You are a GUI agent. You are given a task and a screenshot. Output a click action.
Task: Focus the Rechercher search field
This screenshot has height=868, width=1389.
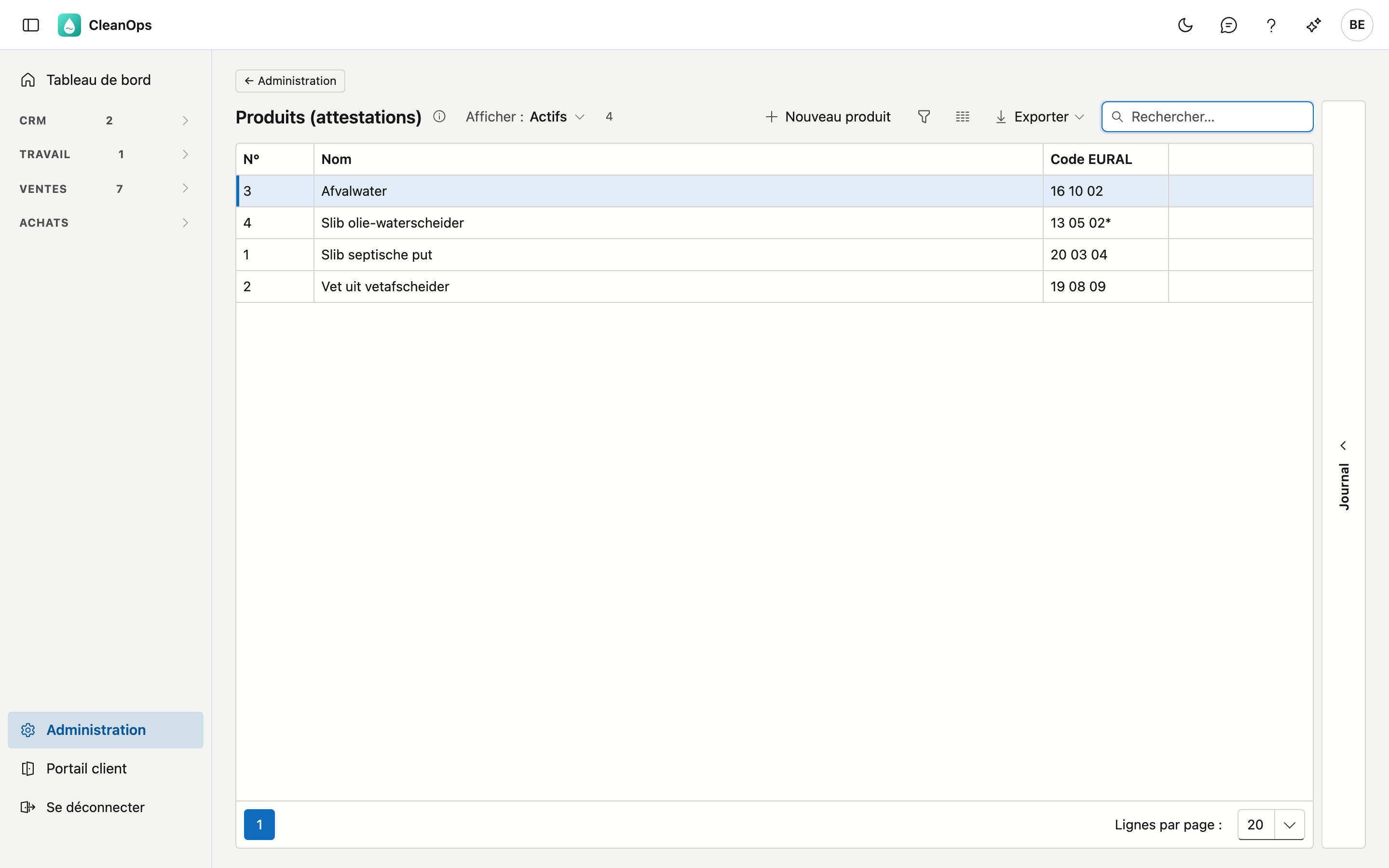point(1207,117)
